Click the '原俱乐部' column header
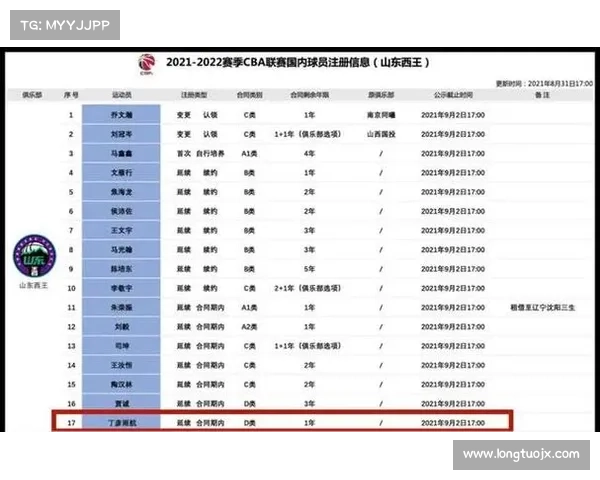 tap(381, 95)
